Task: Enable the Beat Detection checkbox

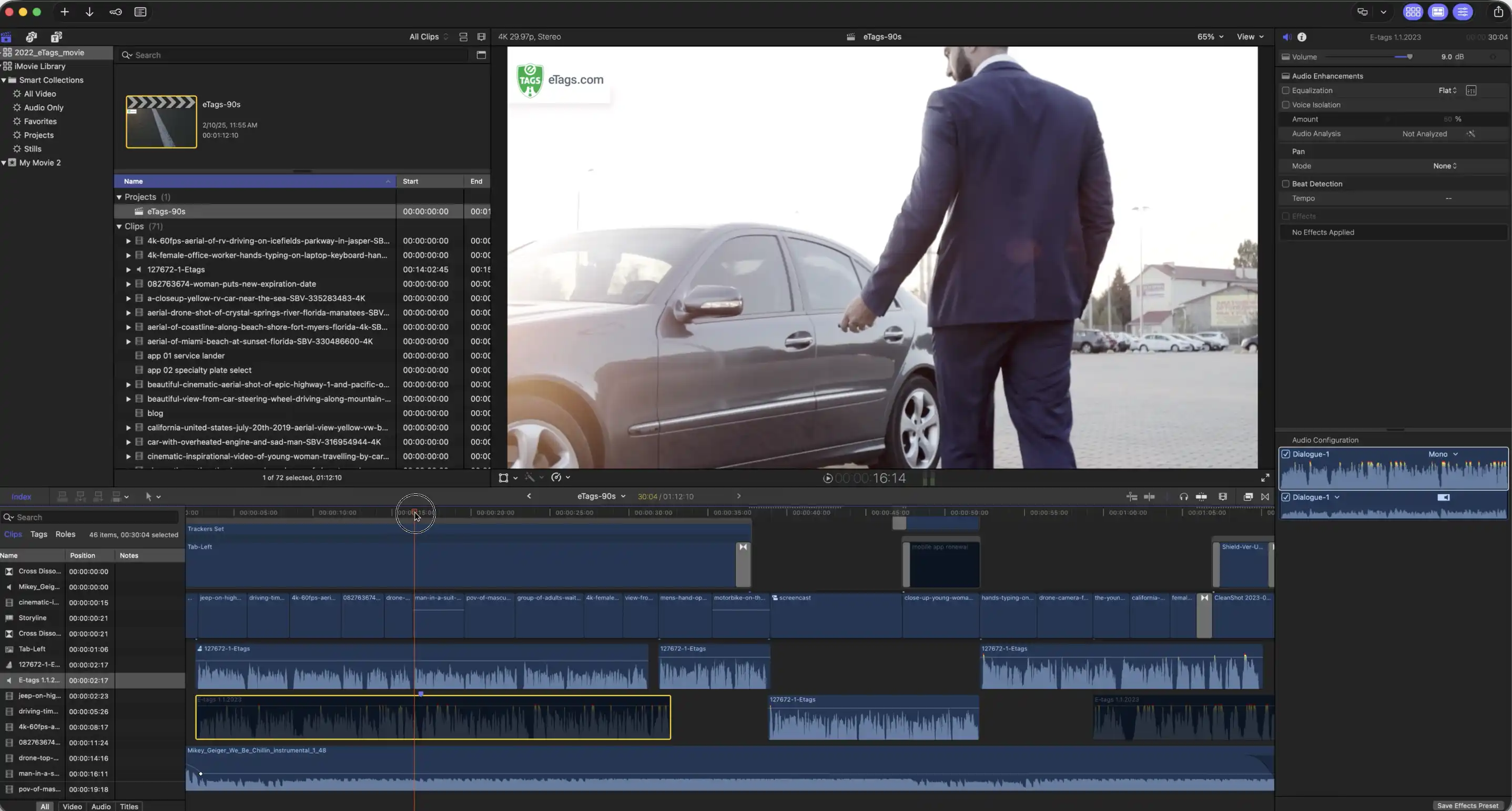Action: point(1285,184)
